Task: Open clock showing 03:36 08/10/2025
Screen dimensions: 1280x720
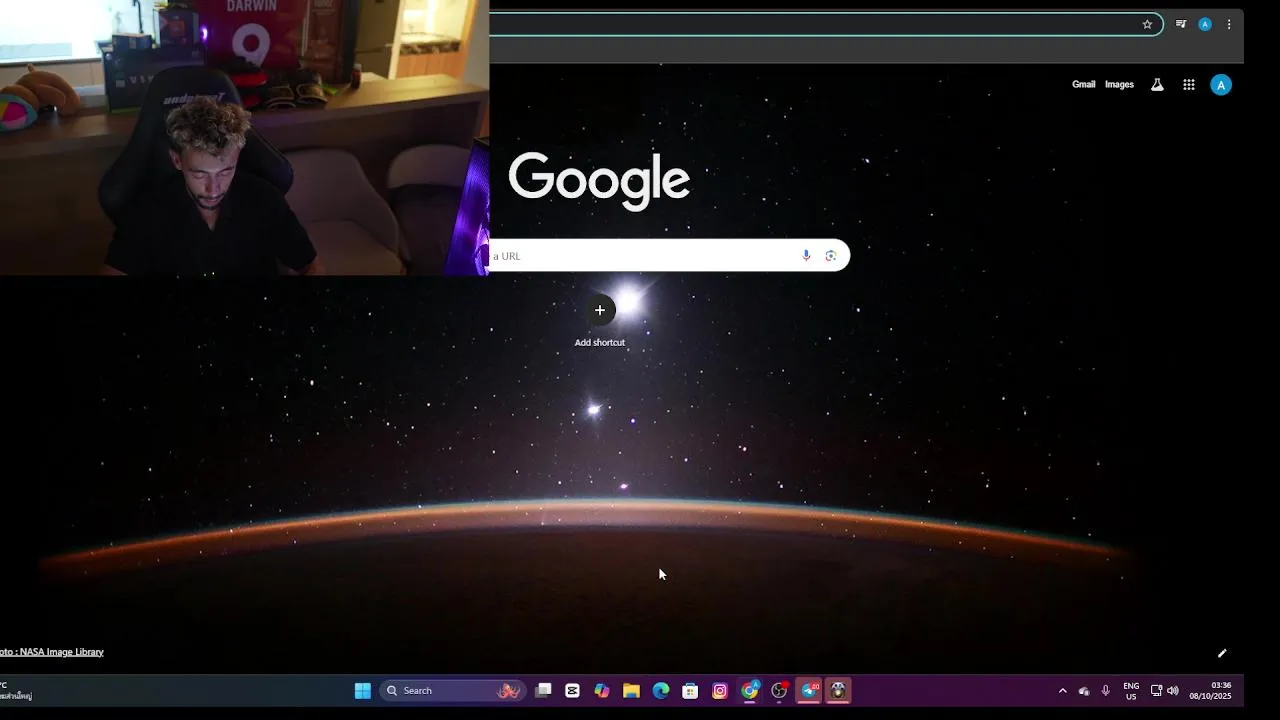Action: pos(1210,691)
